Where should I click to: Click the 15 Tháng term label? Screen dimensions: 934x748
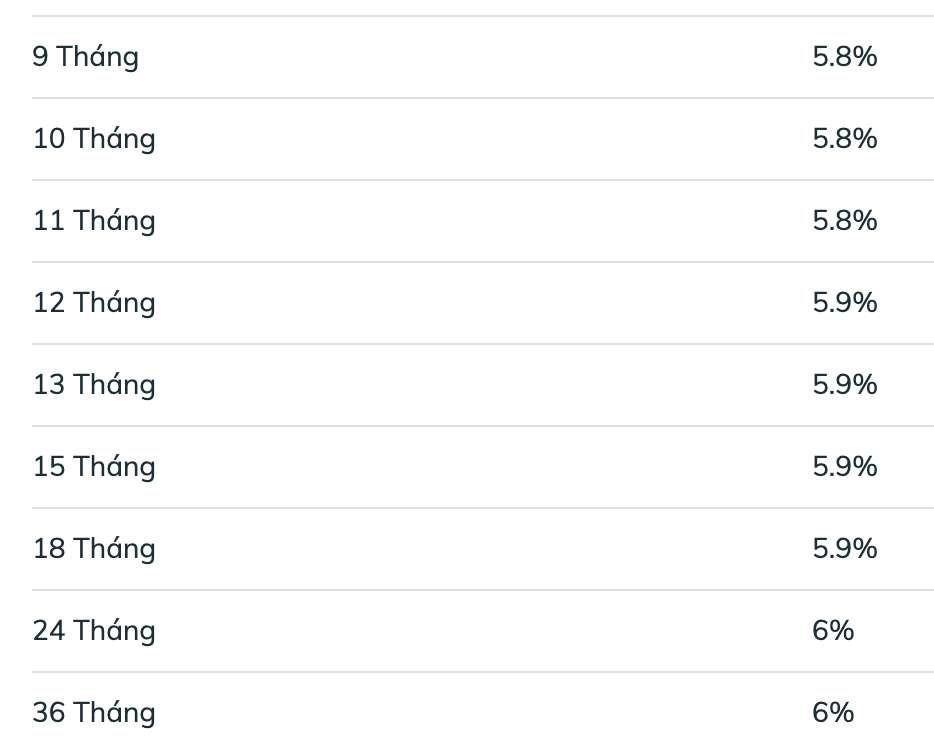[94, 467]
